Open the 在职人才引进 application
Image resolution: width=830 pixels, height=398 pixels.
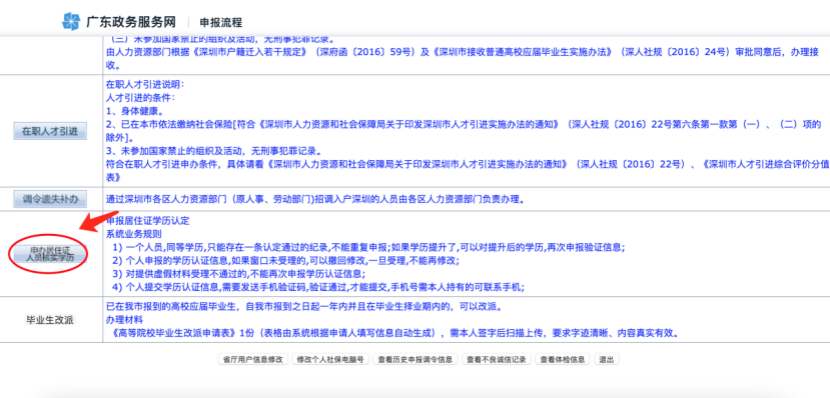[x=50, y=131]
